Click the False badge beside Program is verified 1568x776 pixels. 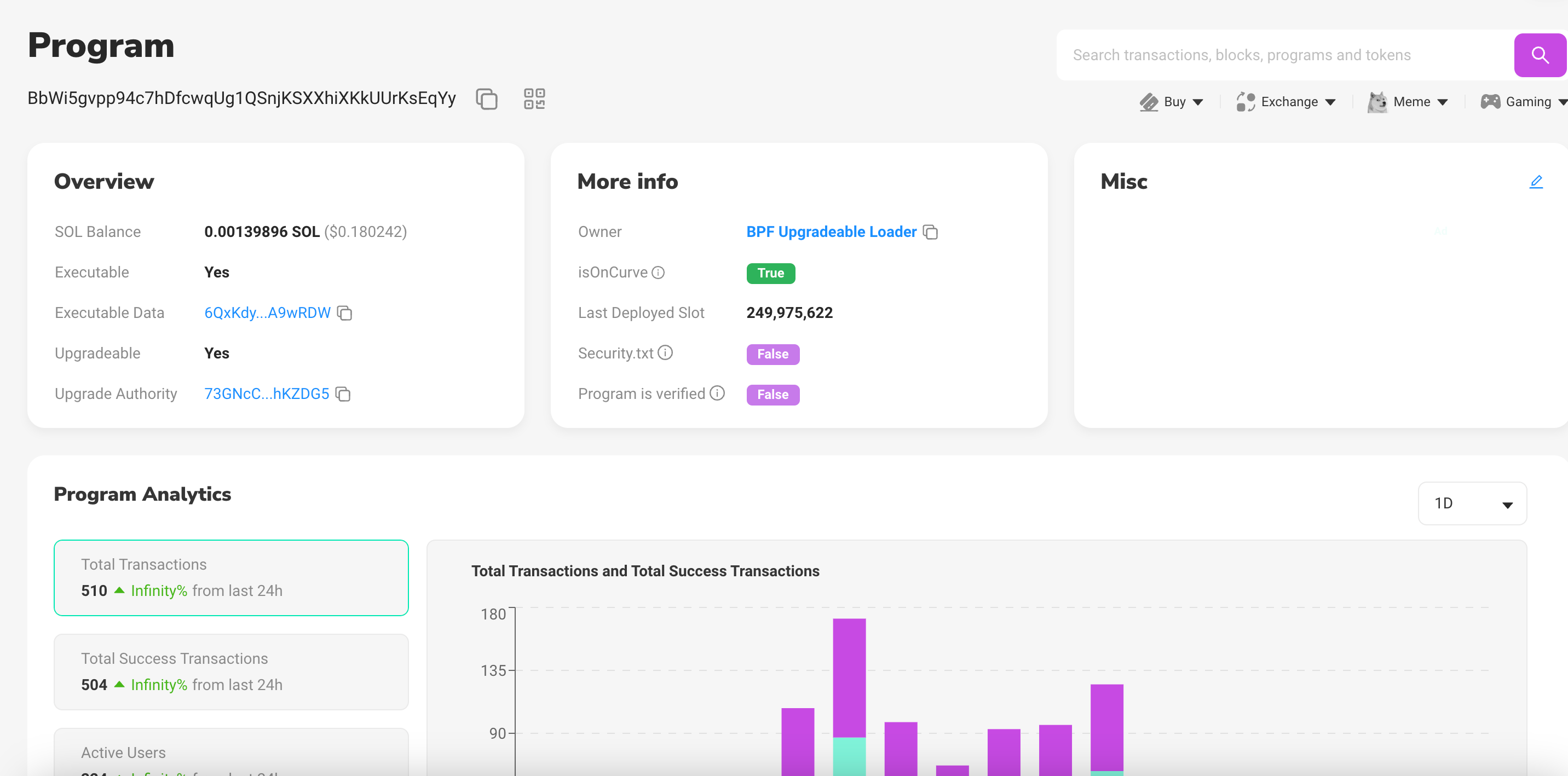773,395
